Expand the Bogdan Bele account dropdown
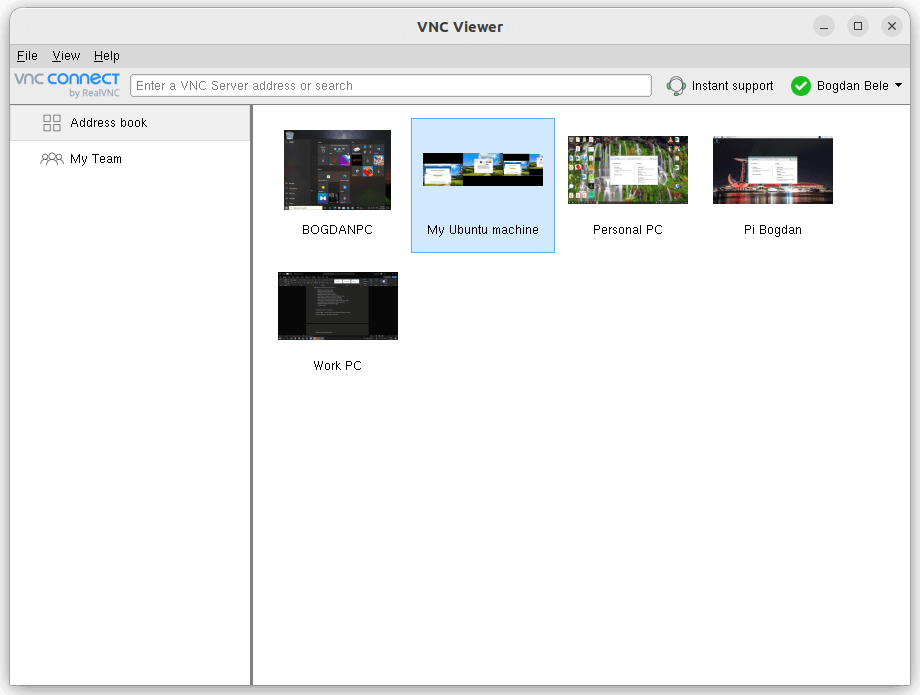The height and width of the screenshot is (695, 920). [898, 85]
